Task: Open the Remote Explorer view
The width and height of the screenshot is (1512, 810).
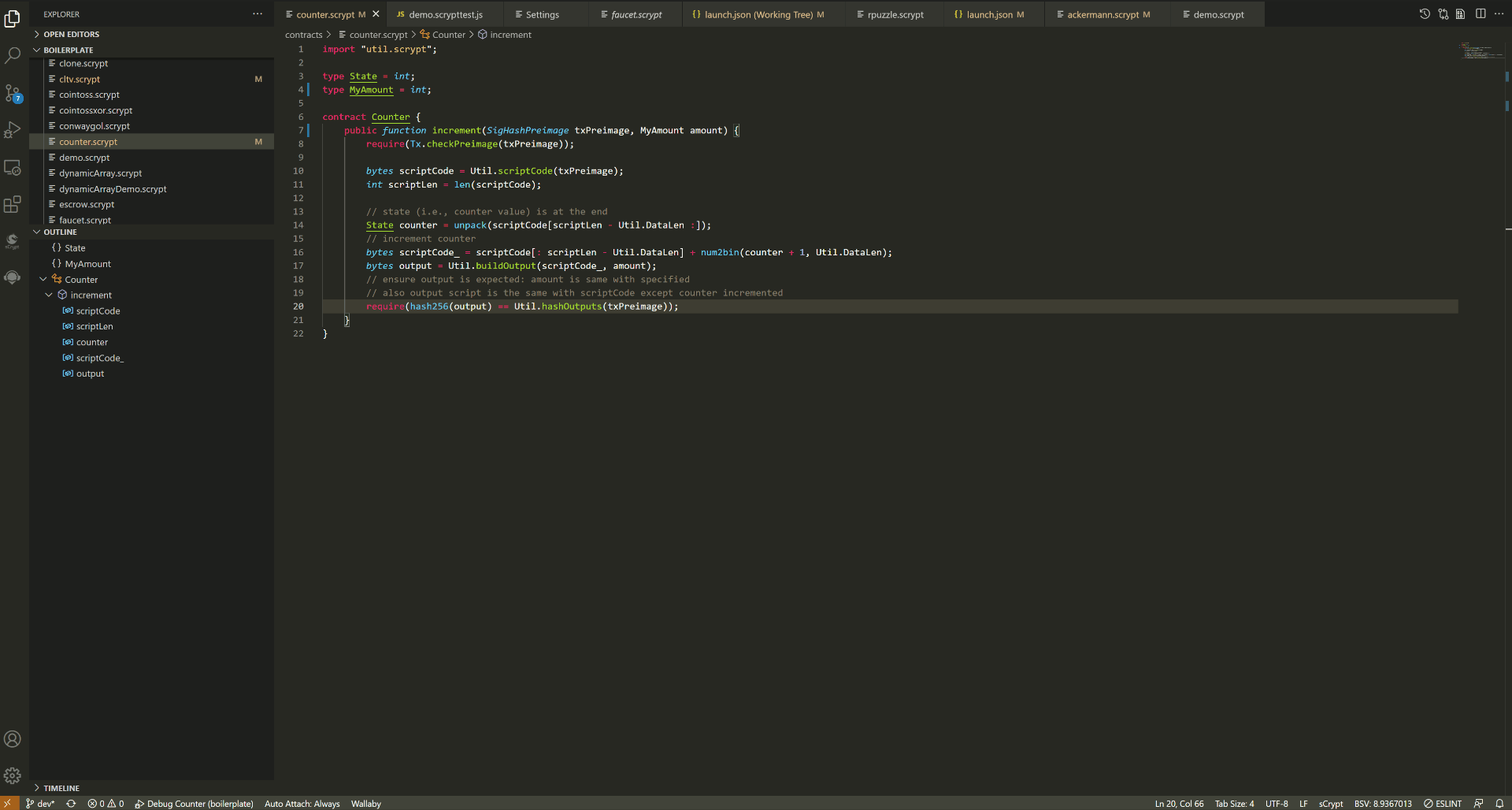Action: [x=13, y=168]
